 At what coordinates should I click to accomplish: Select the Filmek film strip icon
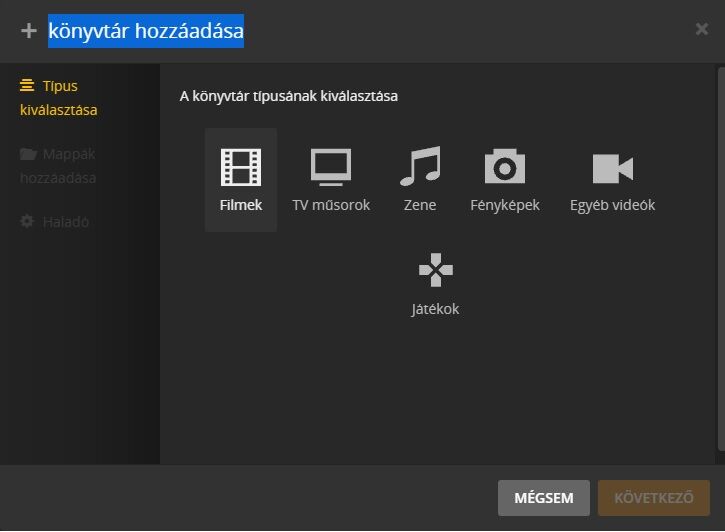(x=241, y=167)
